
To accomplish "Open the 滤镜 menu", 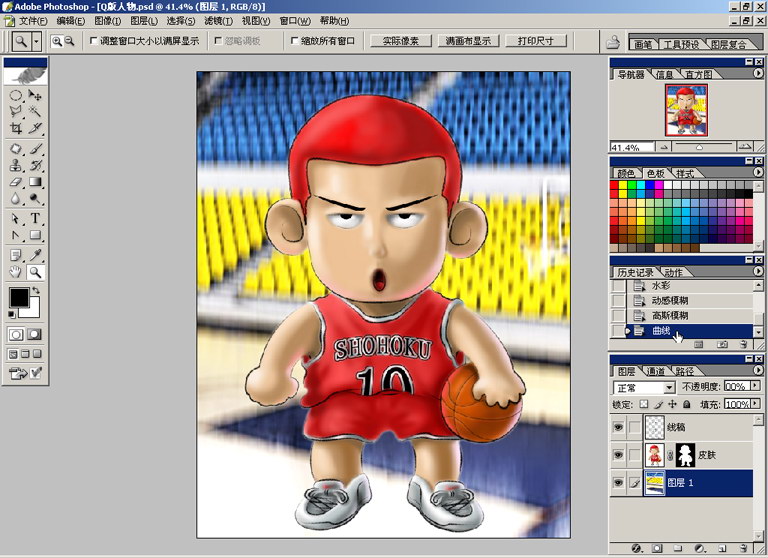I will click(x=218, y=21).
